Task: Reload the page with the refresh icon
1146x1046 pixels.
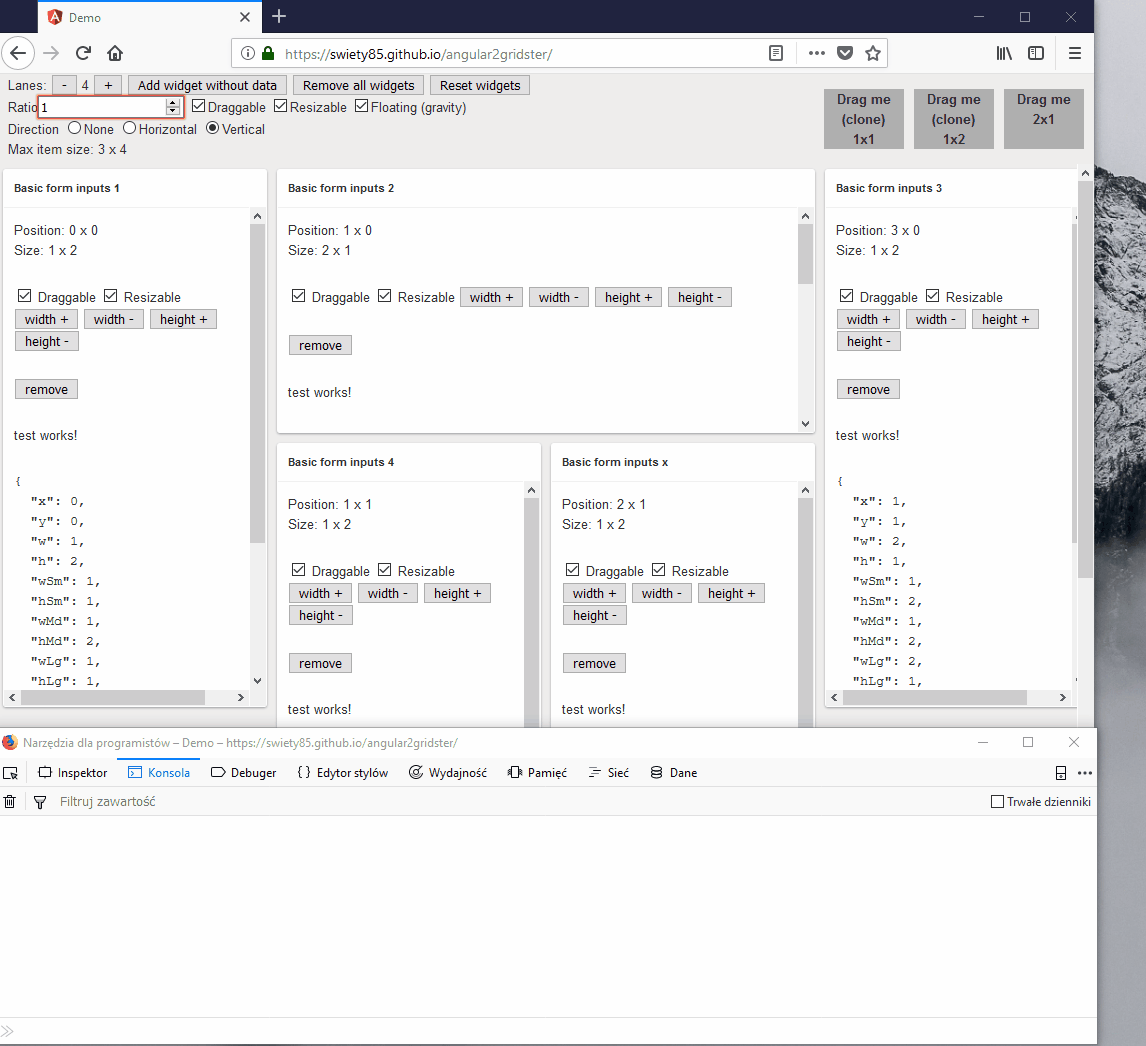Action: tap(83, 53)
